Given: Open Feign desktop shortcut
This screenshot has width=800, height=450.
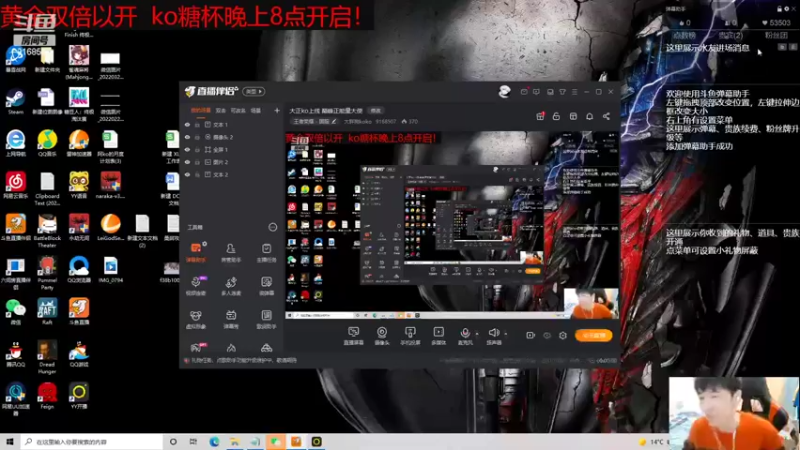Looking at the screenshot, I should (x=47, y=396).
